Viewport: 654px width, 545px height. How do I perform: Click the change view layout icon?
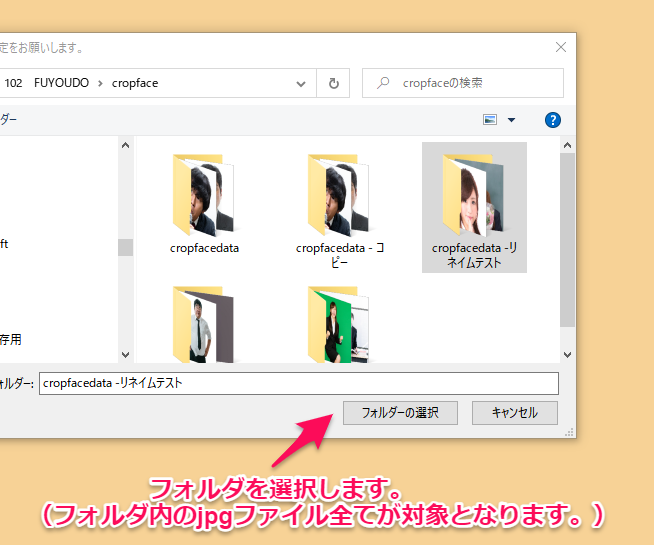coord(490,120)
